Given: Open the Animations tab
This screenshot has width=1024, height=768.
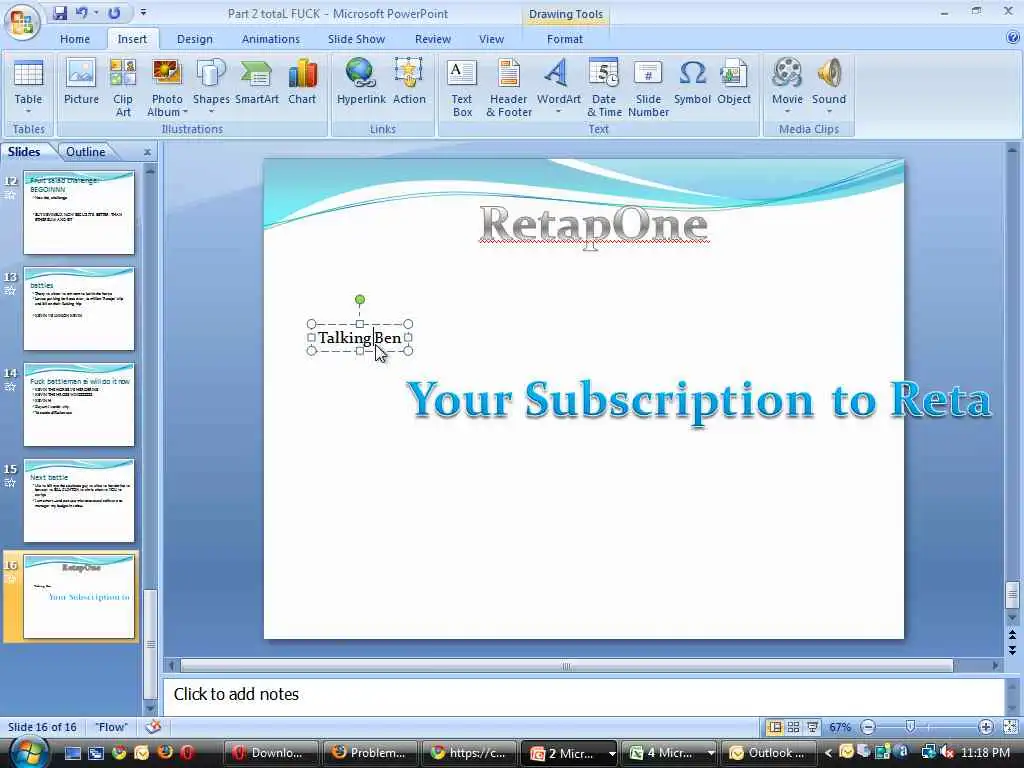Looking at the screenshot, I should coord(270,39).
